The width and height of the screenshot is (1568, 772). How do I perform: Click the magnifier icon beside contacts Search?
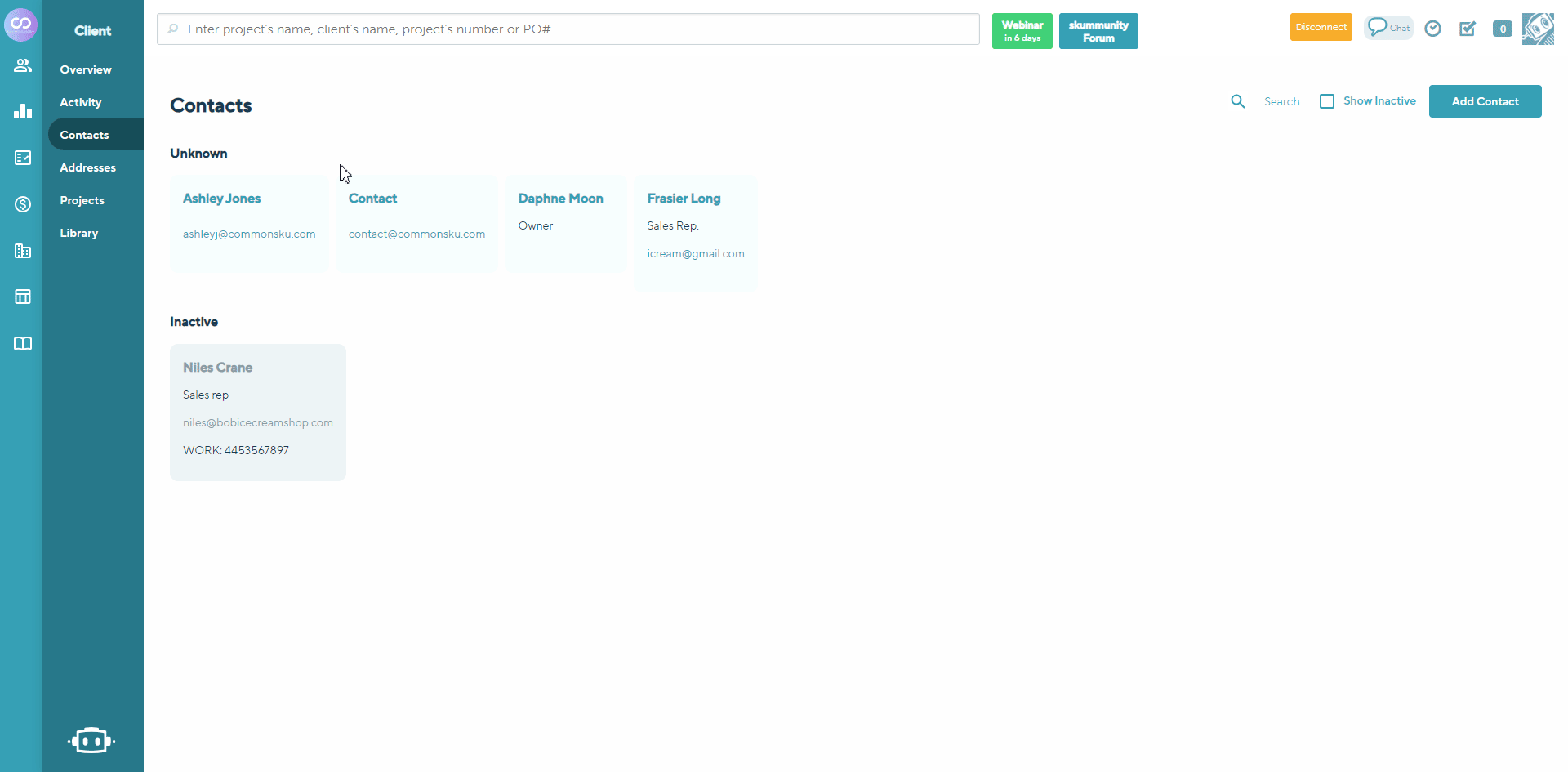[x=1238, y=101]
